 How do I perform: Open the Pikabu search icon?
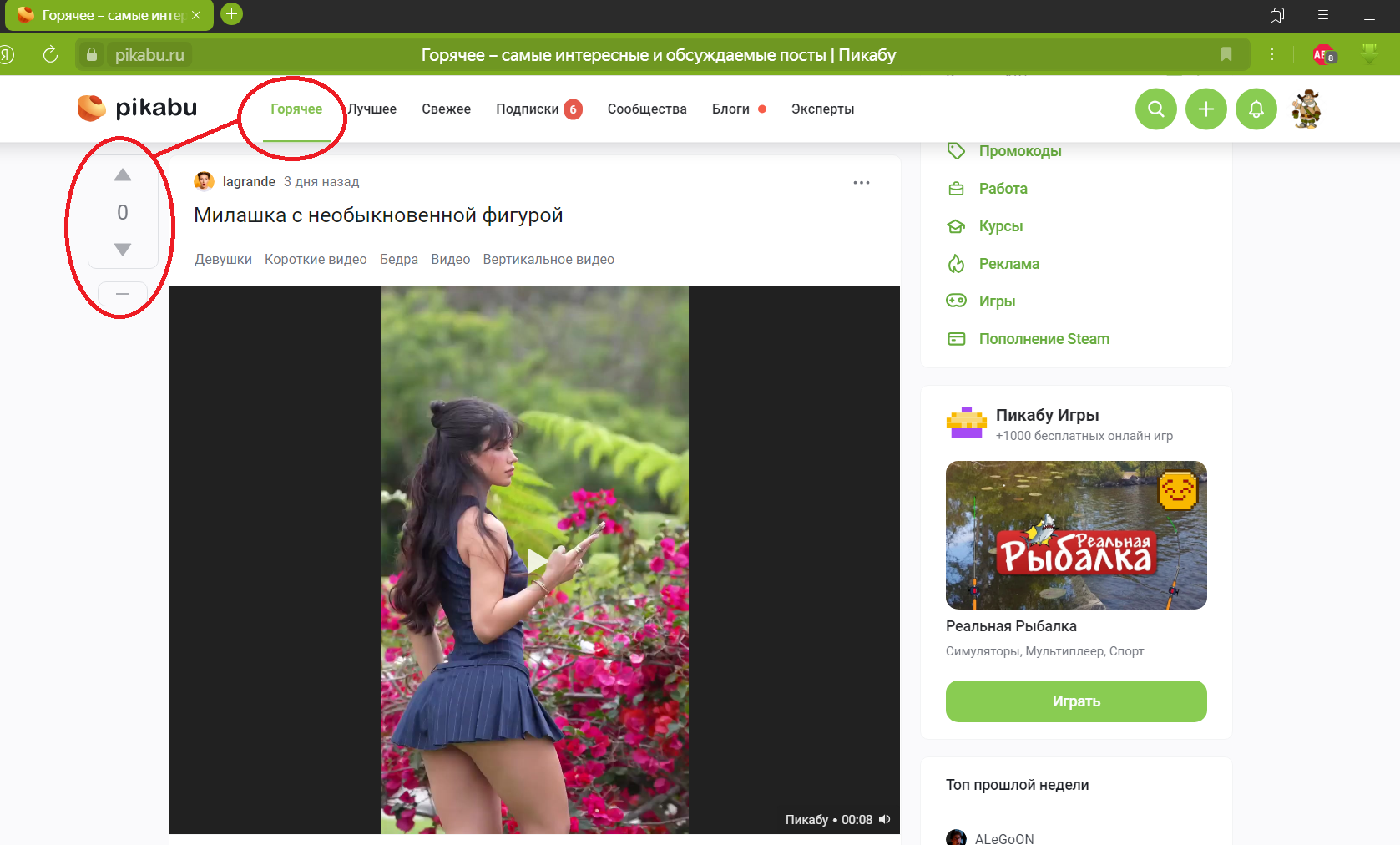[x=1155, y=109]
